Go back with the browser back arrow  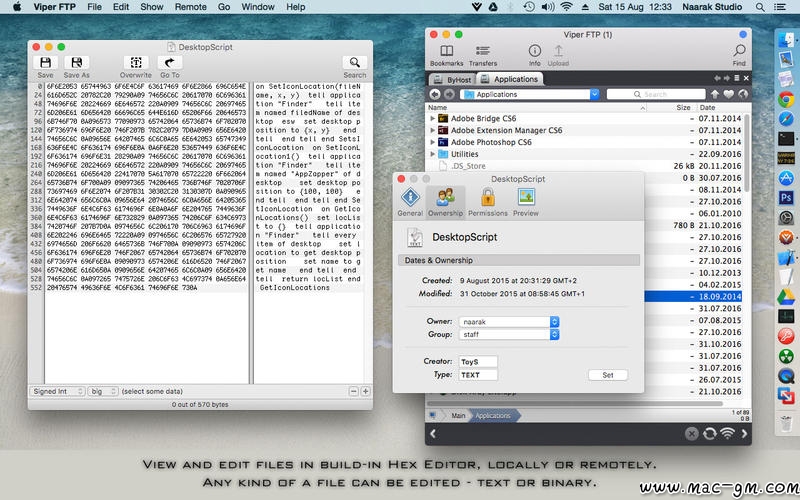click(435, 94)
